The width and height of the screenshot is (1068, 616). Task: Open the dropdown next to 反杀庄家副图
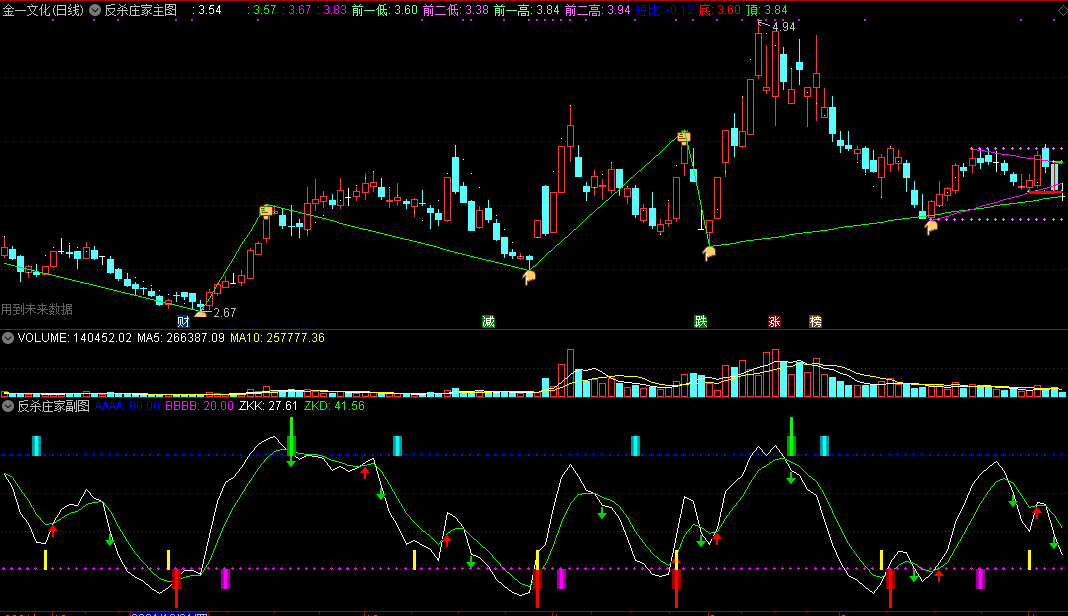coord(7,405)
